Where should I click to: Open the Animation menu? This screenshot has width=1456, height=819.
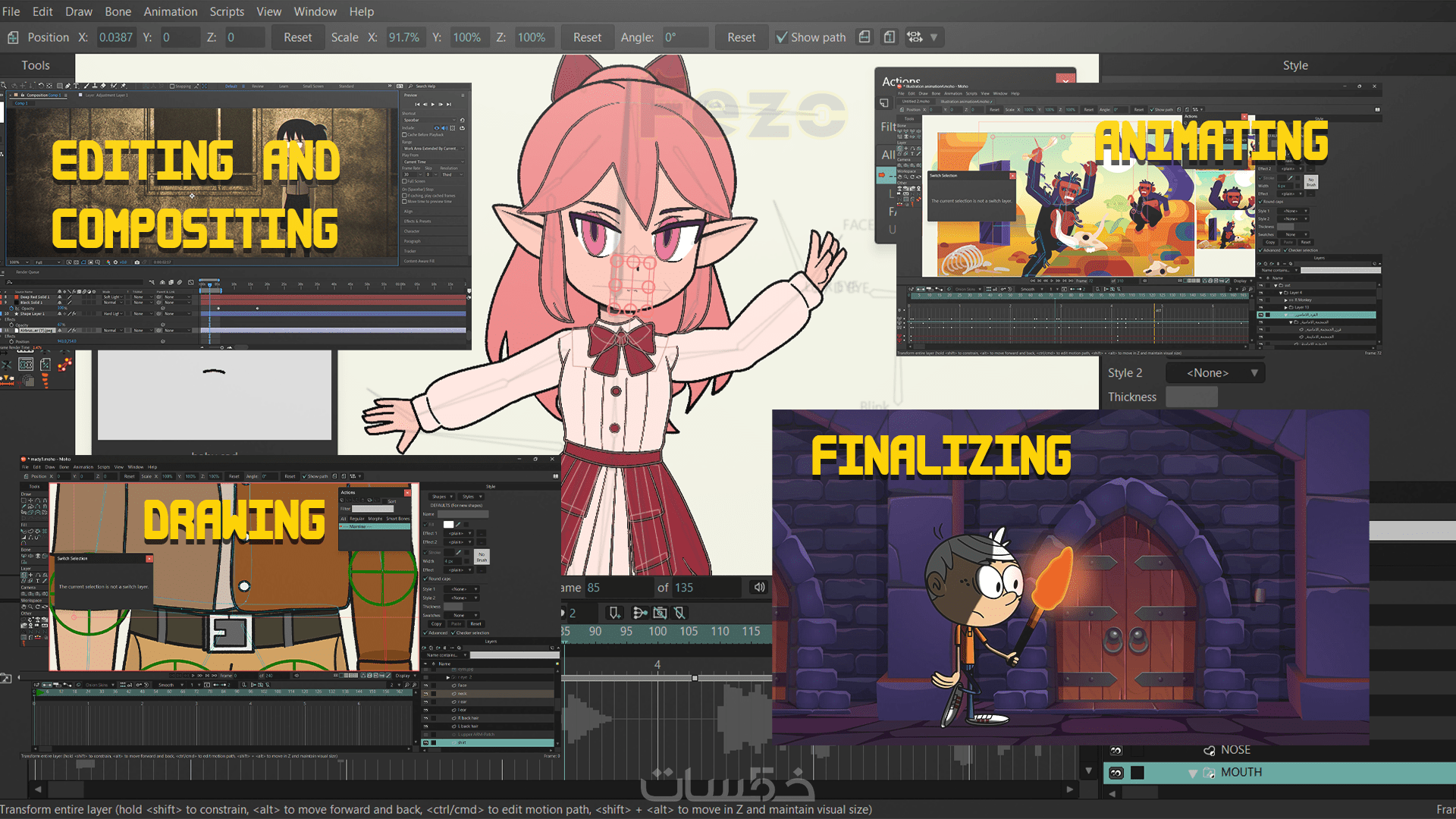pos(170,11)
